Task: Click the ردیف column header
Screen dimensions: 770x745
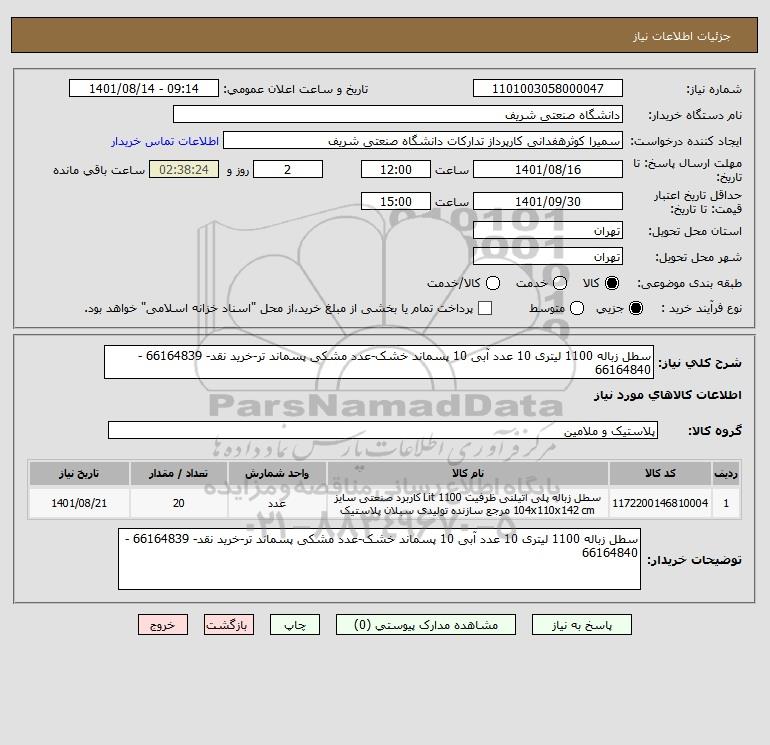Action: pyautogui.click(x=726, y=473)
